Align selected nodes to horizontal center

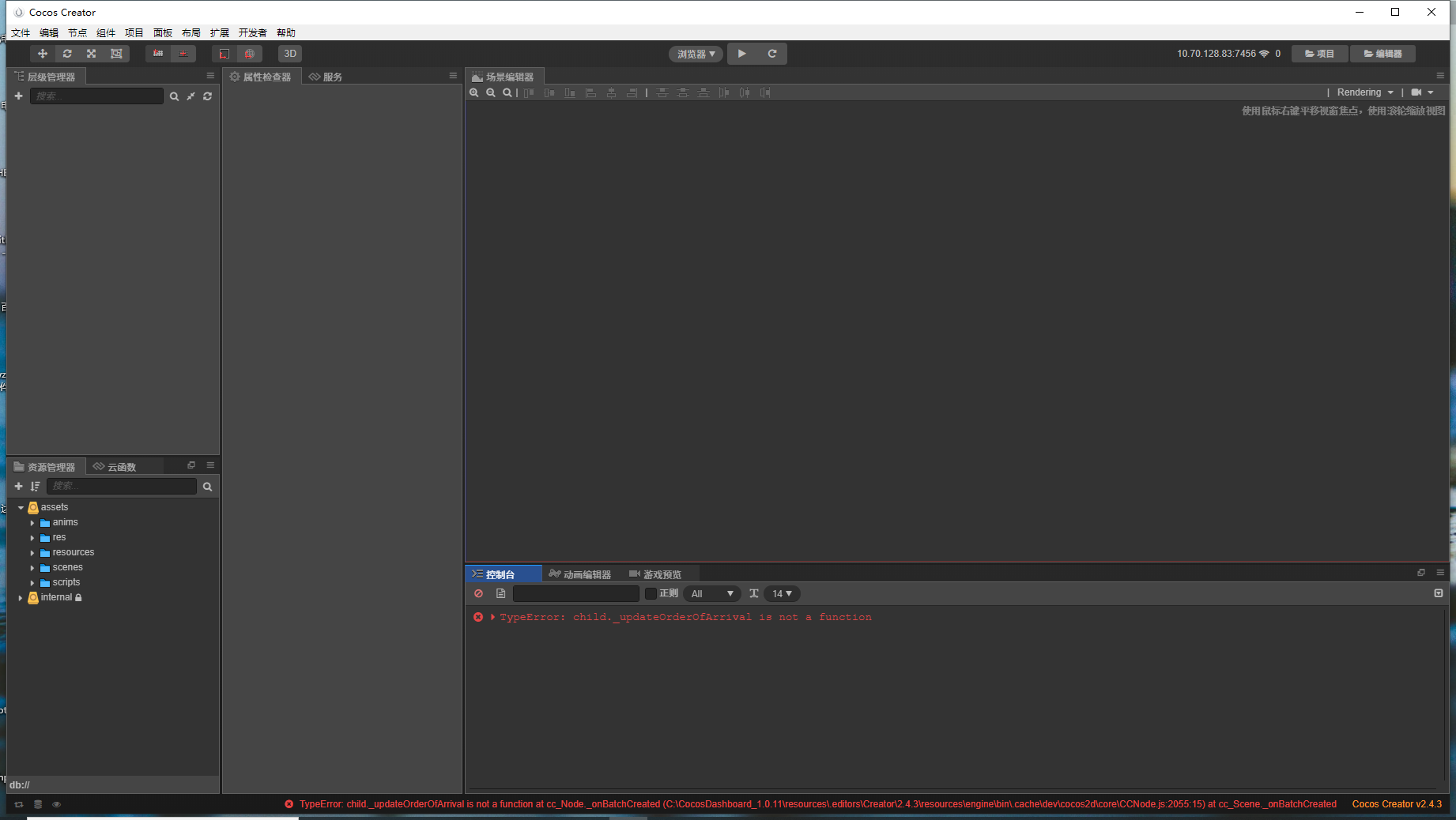point(611,92)
